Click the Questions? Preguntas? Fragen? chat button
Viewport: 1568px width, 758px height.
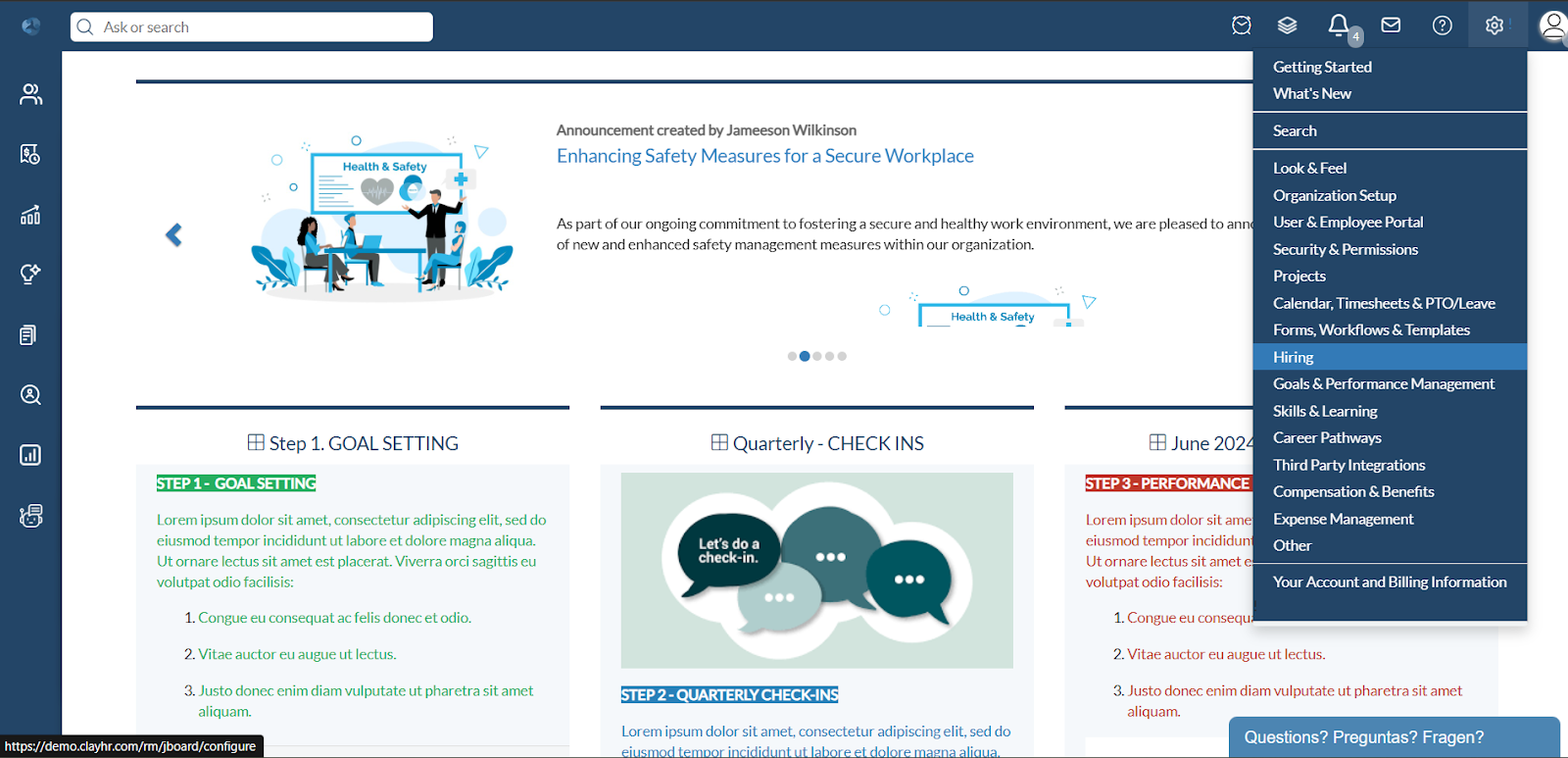click(x=1394, y=737)
